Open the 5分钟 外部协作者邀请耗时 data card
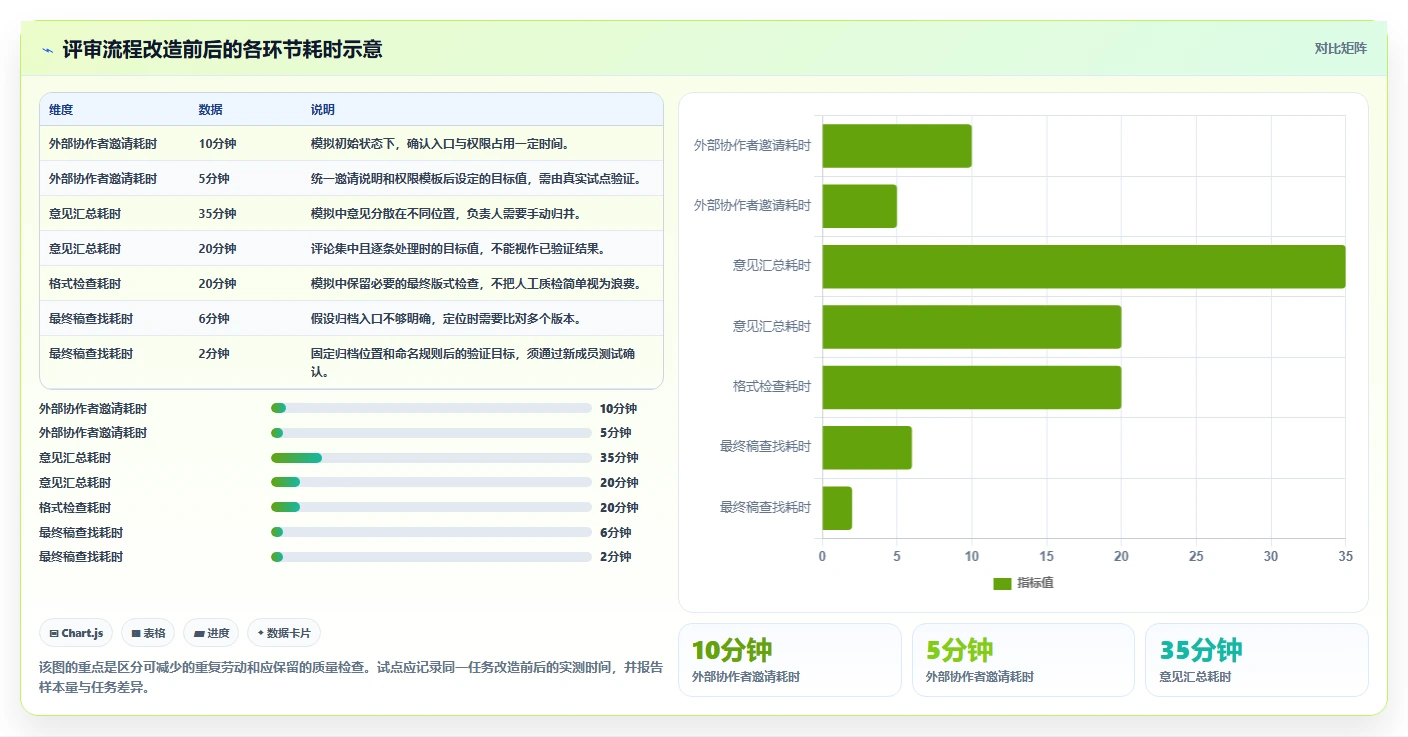Image resolution: width=1408 pixels, height=737 pixels. coord(1023,660)
